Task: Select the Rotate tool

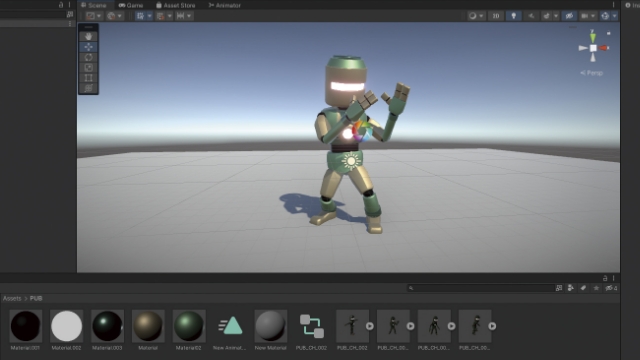Action: click(x=88, y=57)
